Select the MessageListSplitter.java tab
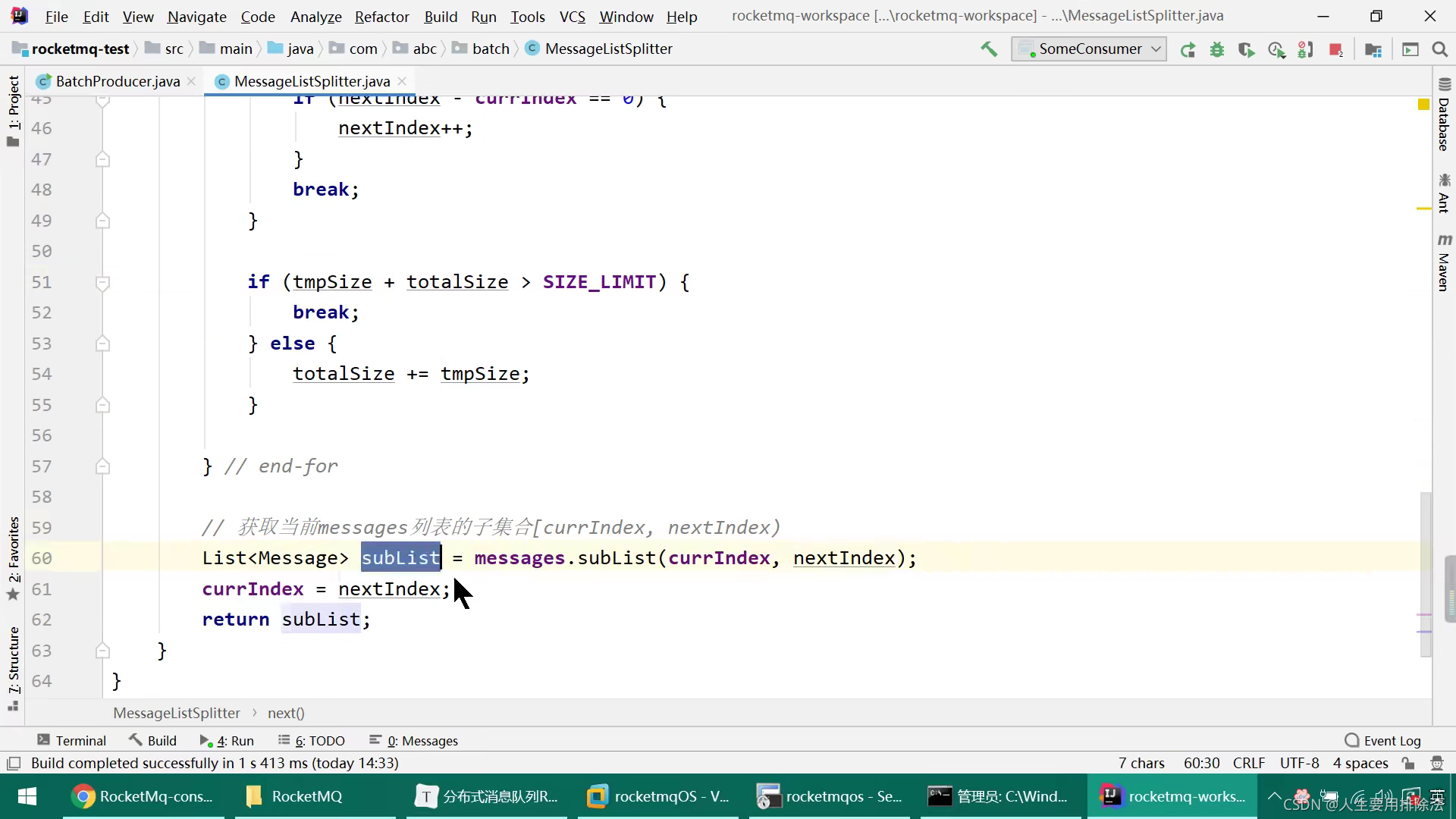Screen dimensions: 1456x819 pyautogui.click(x=312, y=81)
